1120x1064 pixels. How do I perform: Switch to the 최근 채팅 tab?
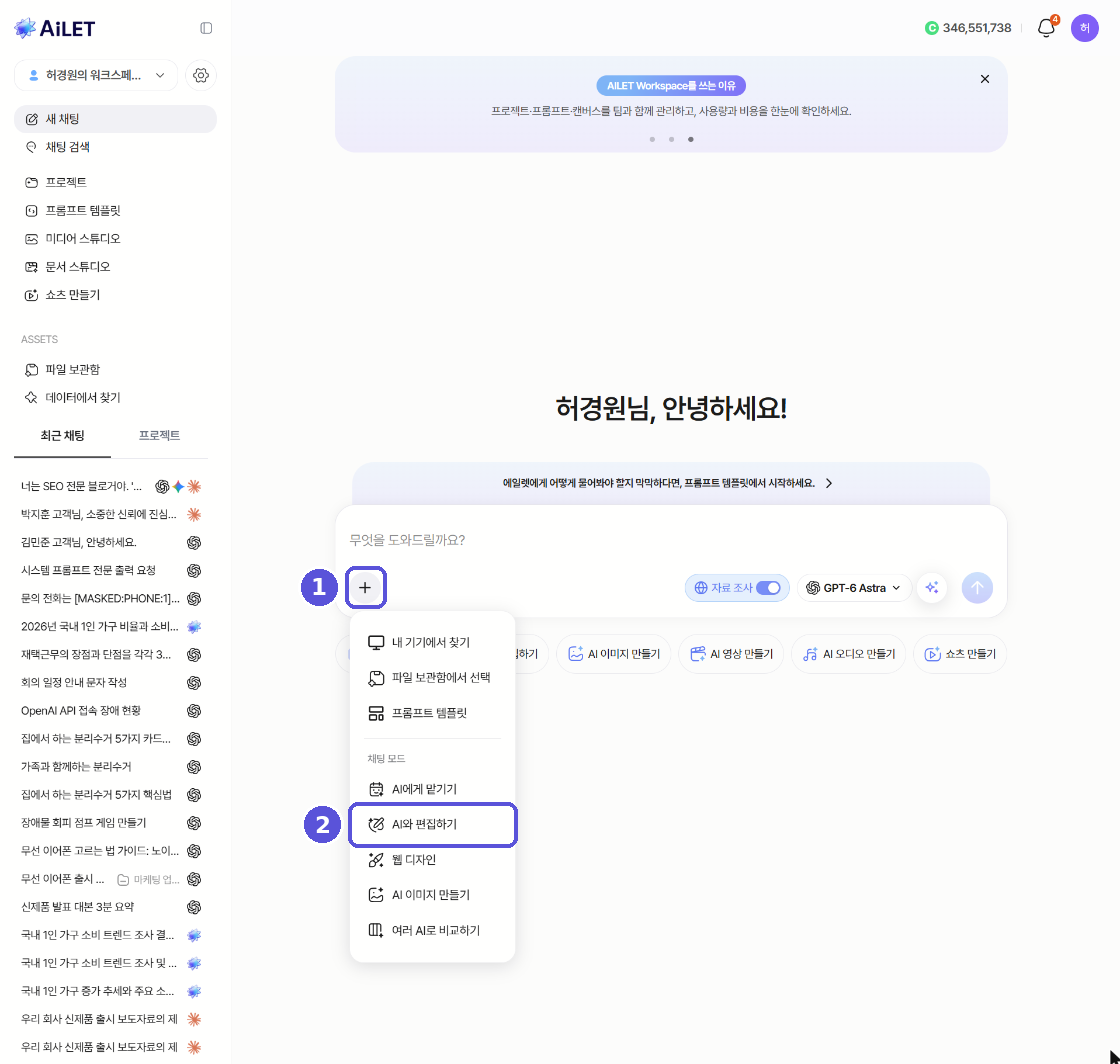click(62, 436)
